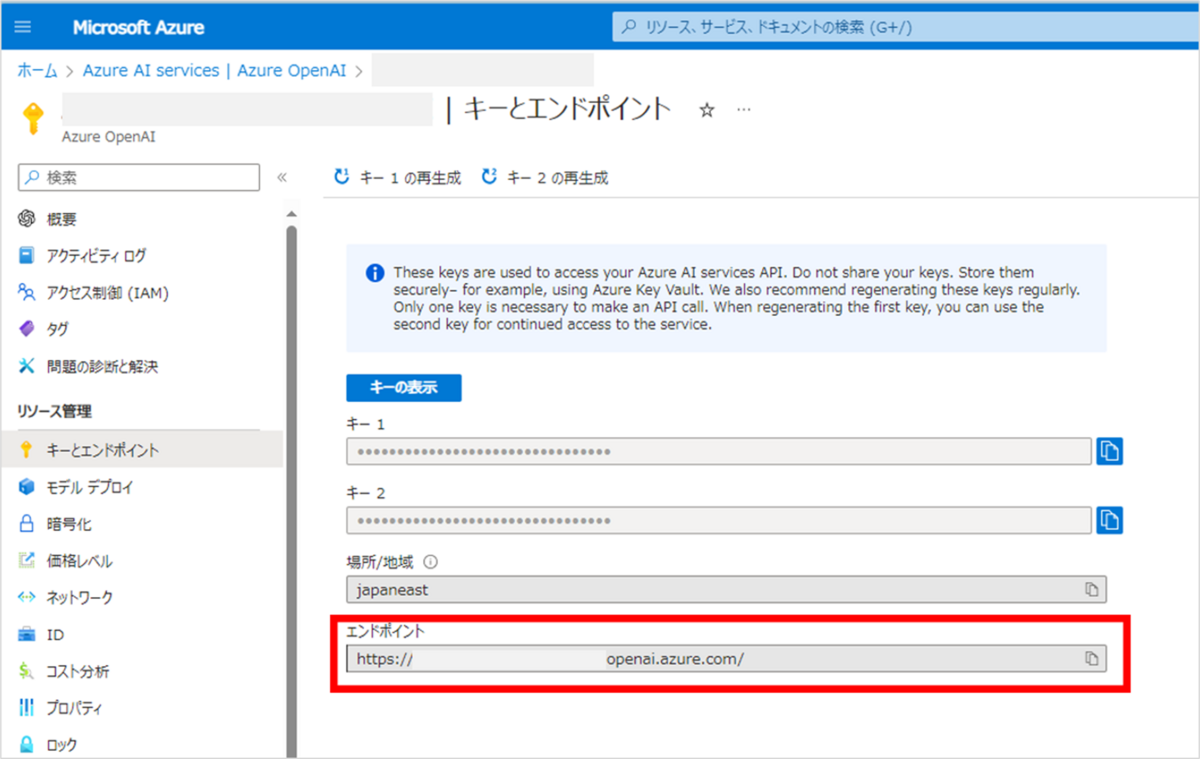
Task: Regenerate key 2 (キー 2 の再生成)
Action: 545,178
